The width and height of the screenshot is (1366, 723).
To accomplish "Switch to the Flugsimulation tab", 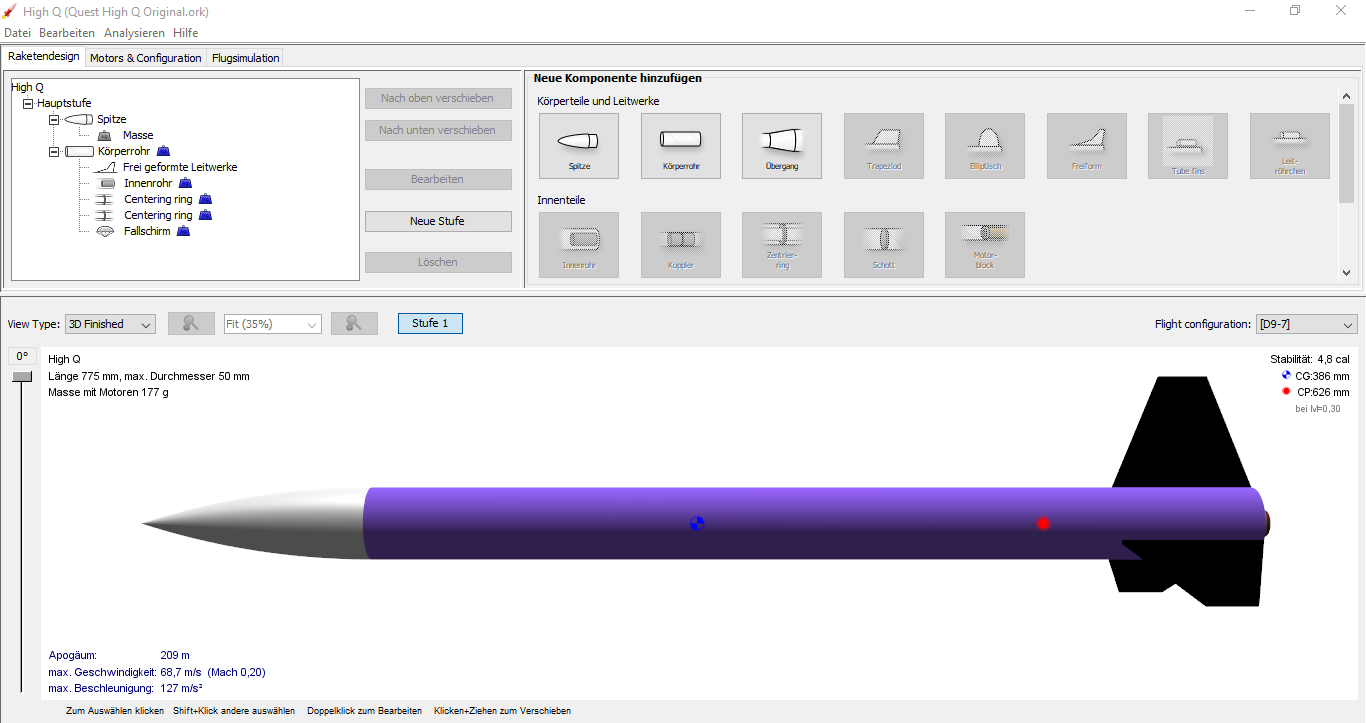I will (x=245, y=58).
